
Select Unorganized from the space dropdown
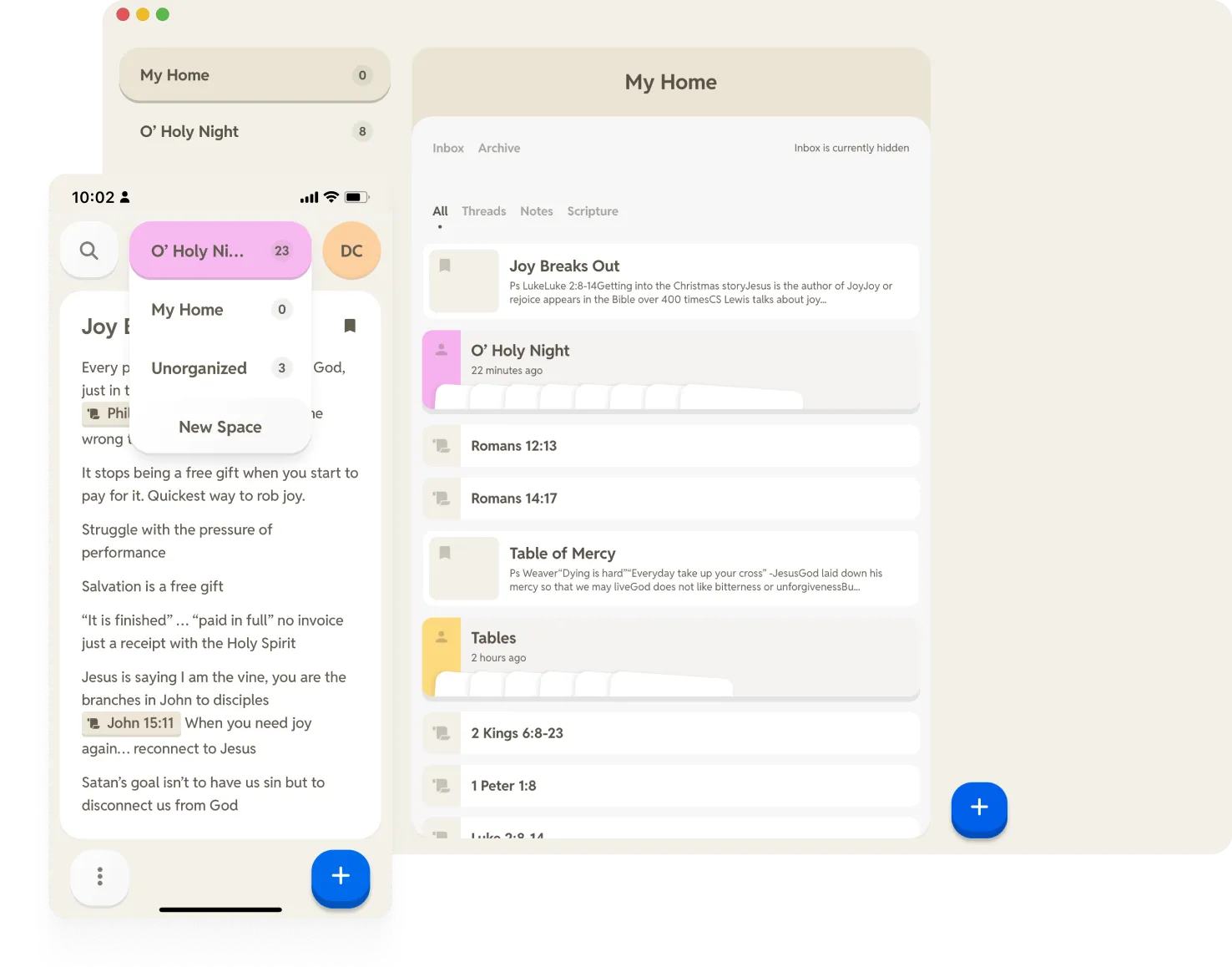pos(199,367)
